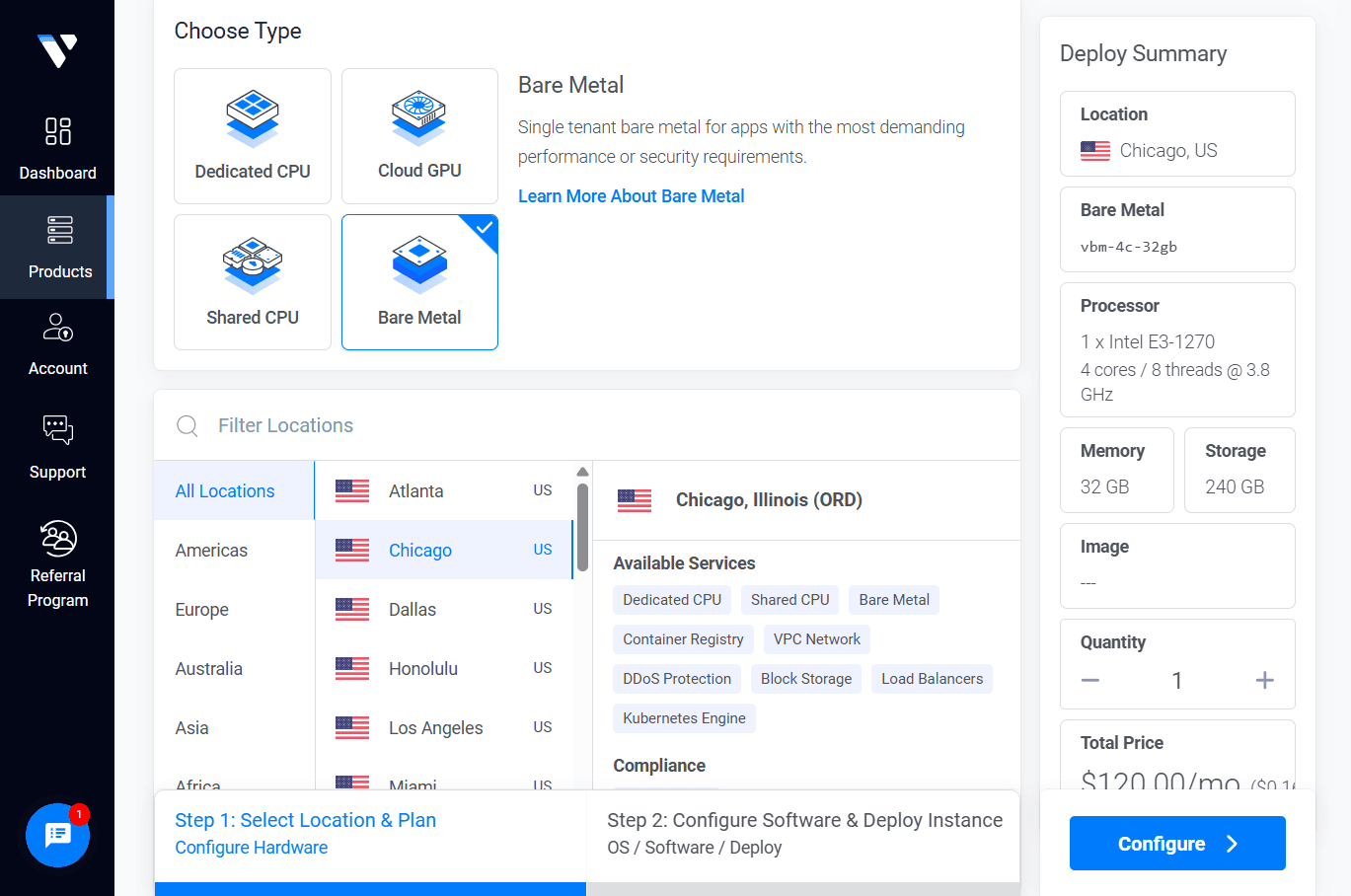Open Products in the sidebar
This screenshot has height=896, width=1351.
click(57, 247)
